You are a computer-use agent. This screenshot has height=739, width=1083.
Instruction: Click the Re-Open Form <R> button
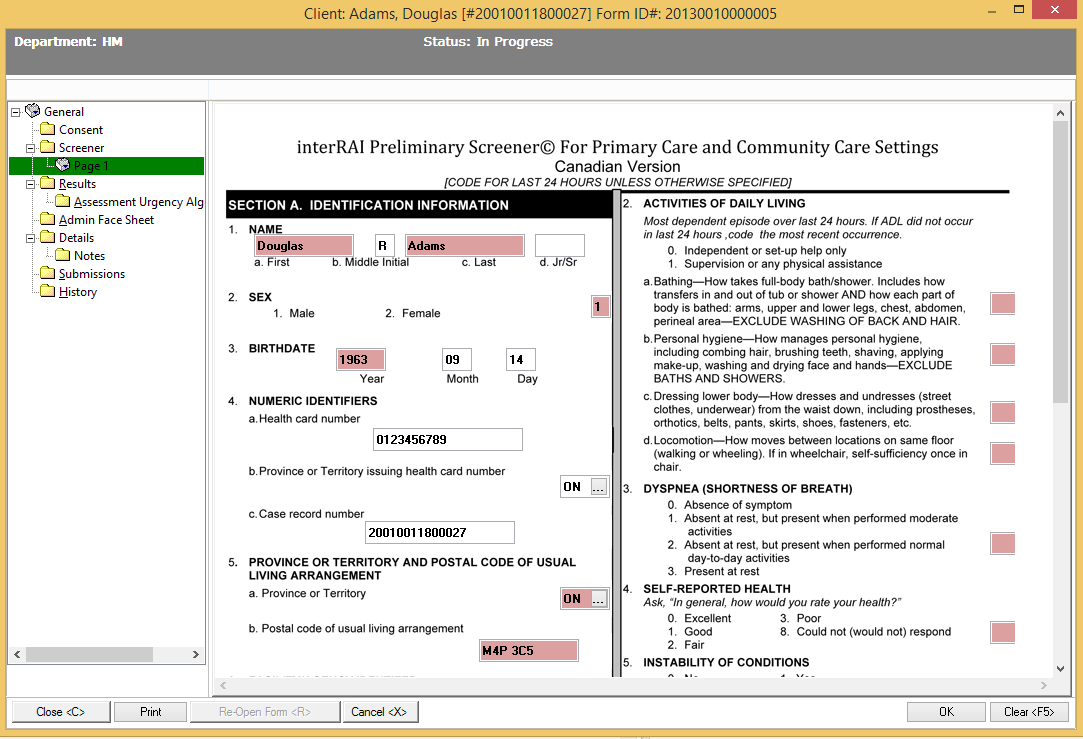tap(265, 711)
